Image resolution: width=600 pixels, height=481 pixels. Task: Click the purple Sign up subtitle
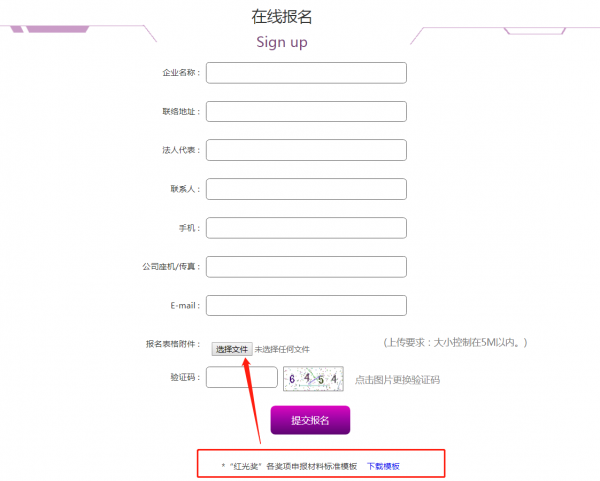pos(282,42)
